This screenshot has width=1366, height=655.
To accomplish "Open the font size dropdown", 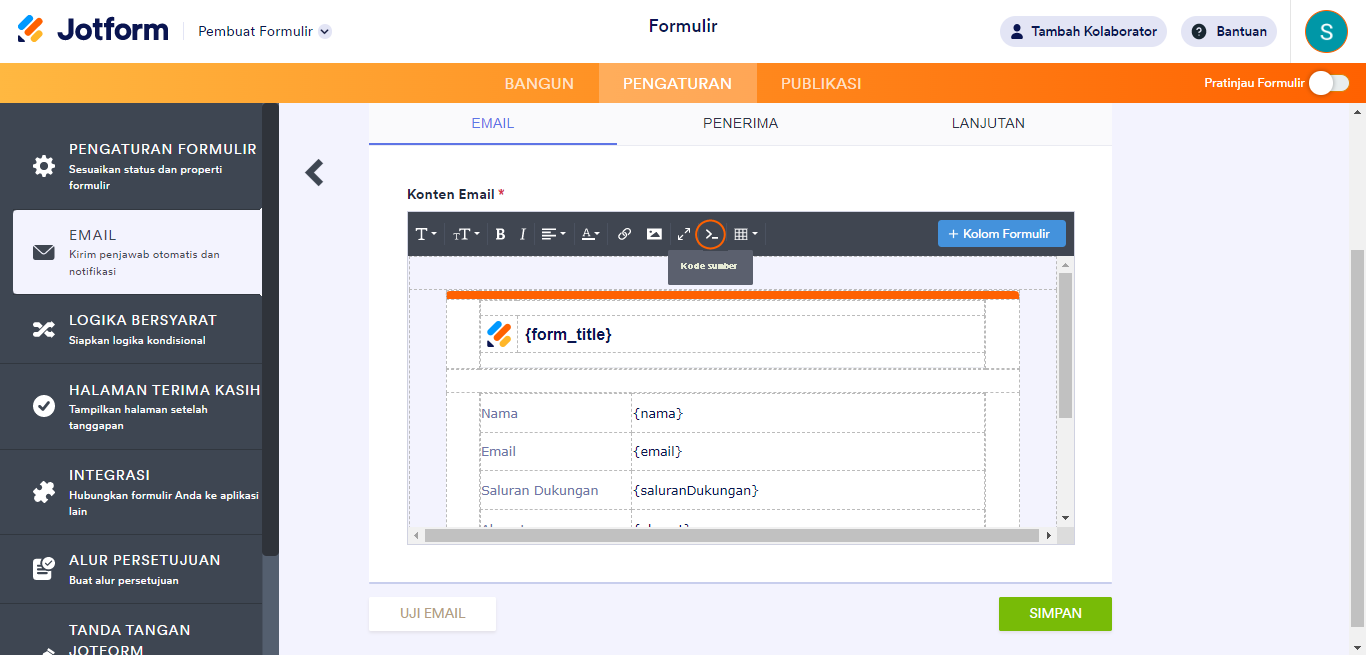I will 465,234.
